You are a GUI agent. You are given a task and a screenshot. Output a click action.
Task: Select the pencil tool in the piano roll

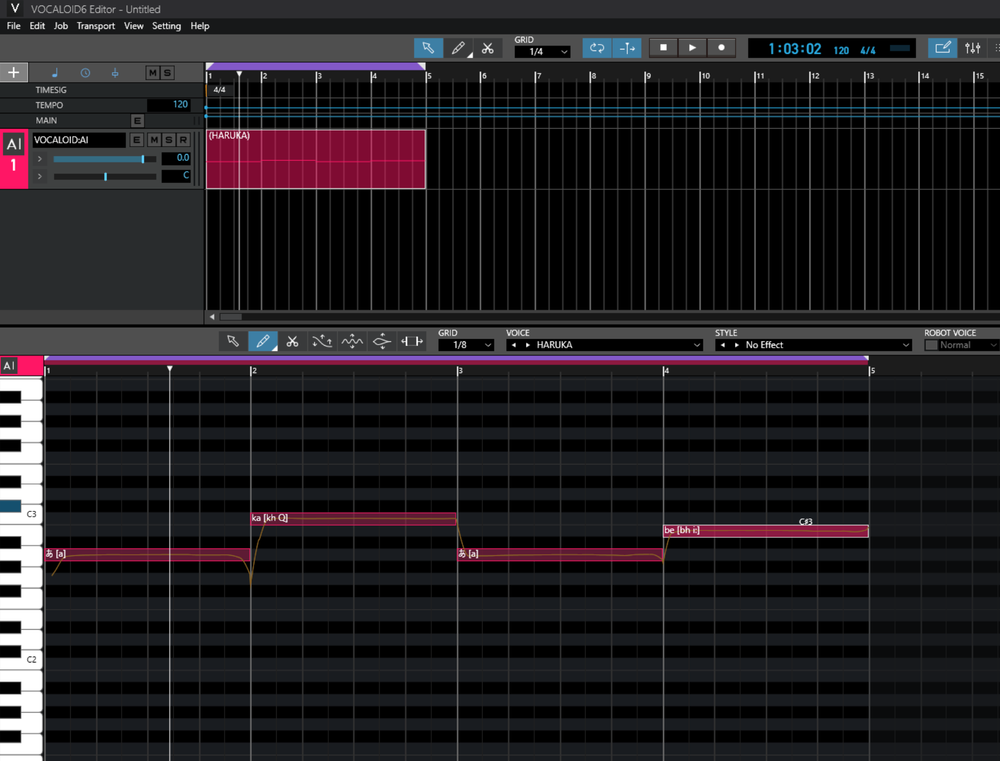[x=262, y=342]
